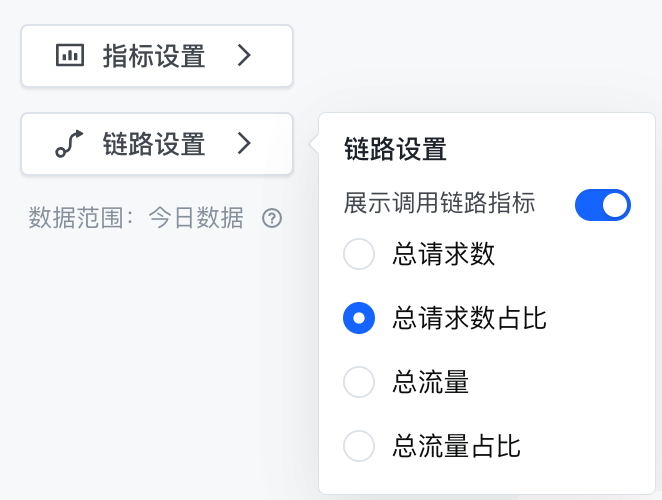The width and height of the screenshot is (662, 500).
Task: Click the 总流量占比 option label
Action: pos(457,445)
